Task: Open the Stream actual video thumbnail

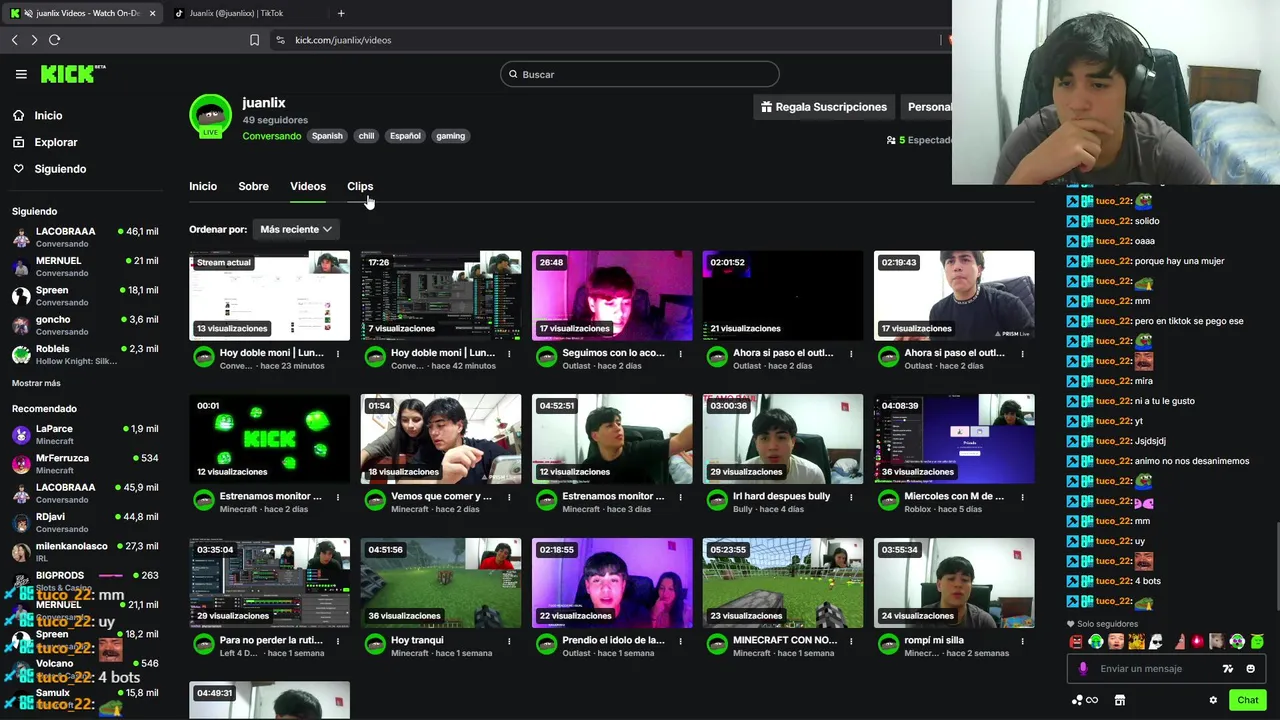Action: (x=269, y=295)
